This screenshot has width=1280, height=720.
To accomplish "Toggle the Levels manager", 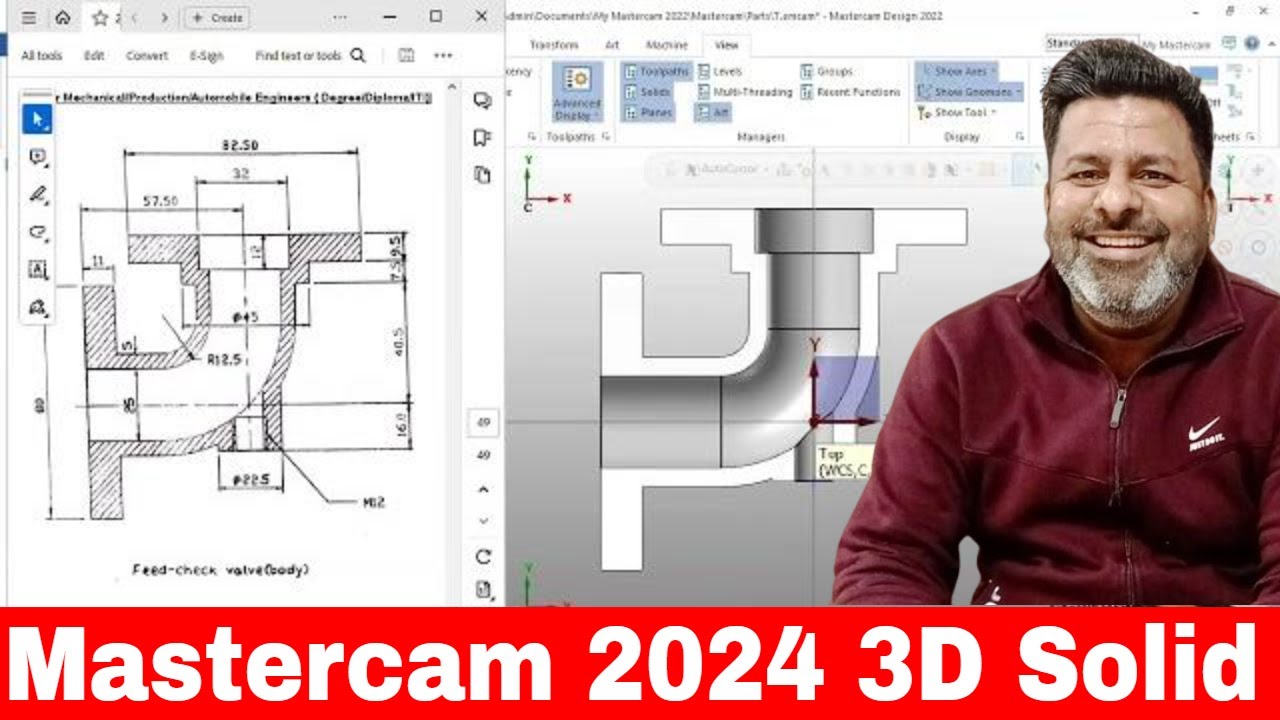I will click(x=721, y=72).
